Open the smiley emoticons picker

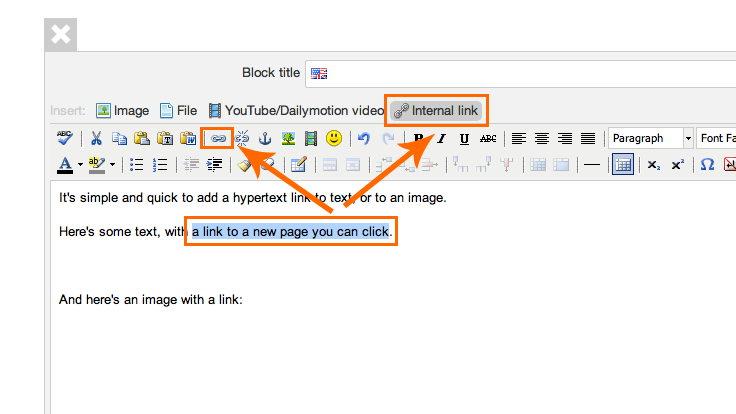(x=334, y=138)
